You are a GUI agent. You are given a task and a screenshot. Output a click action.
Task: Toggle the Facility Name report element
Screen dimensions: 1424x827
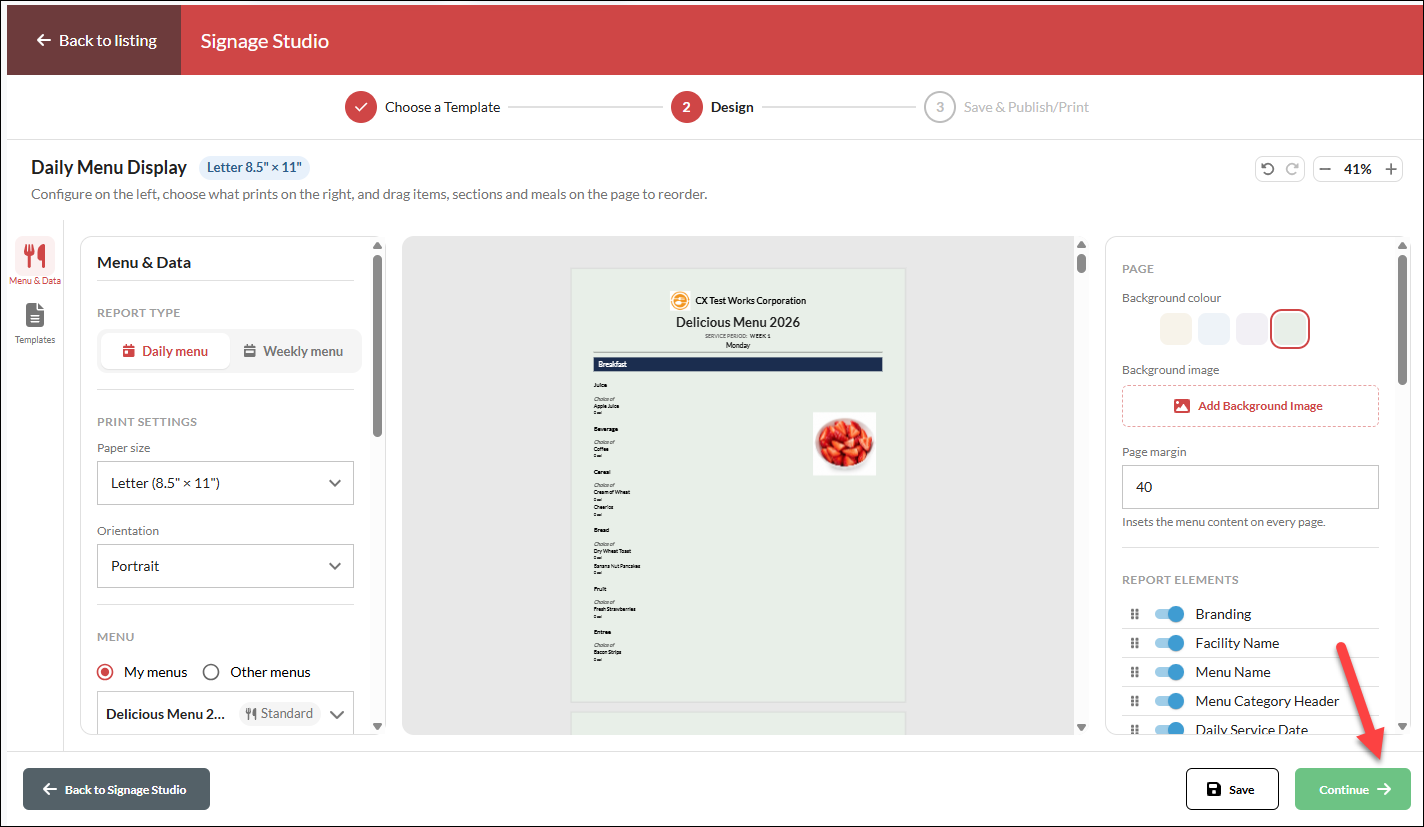[x=1169, y=643]
